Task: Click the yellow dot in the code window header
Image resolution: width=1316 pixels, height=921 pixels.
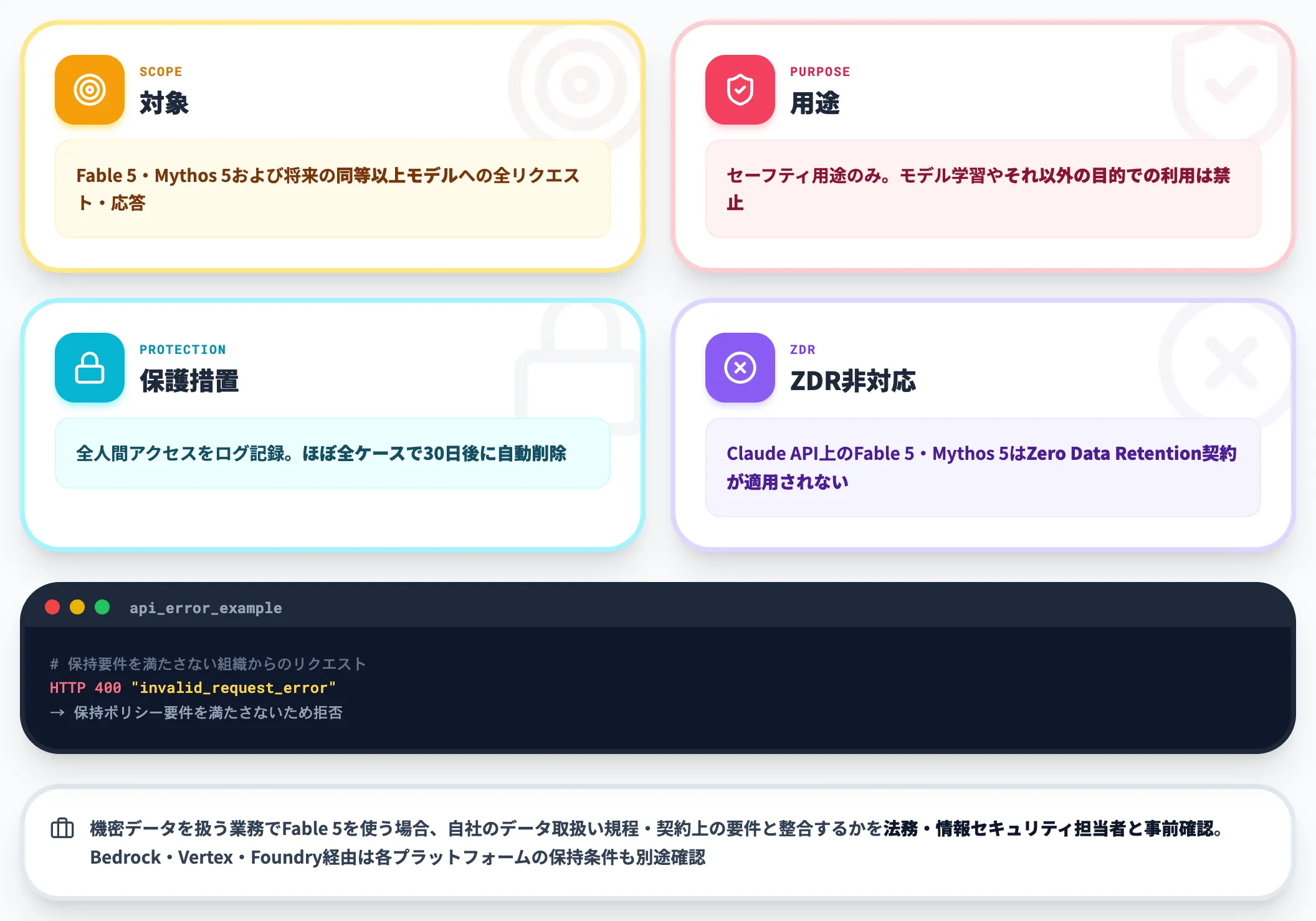Action: [x=77, y=607]
